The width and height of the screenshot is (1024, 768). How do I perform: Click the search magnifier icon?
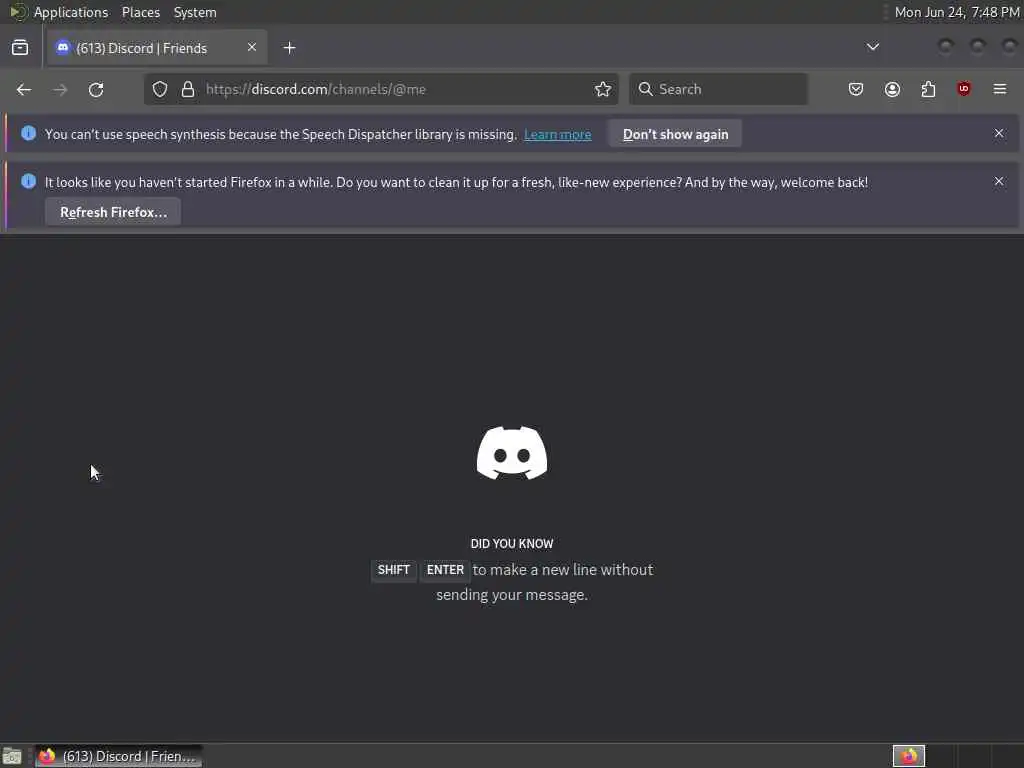tap(645, 89)
